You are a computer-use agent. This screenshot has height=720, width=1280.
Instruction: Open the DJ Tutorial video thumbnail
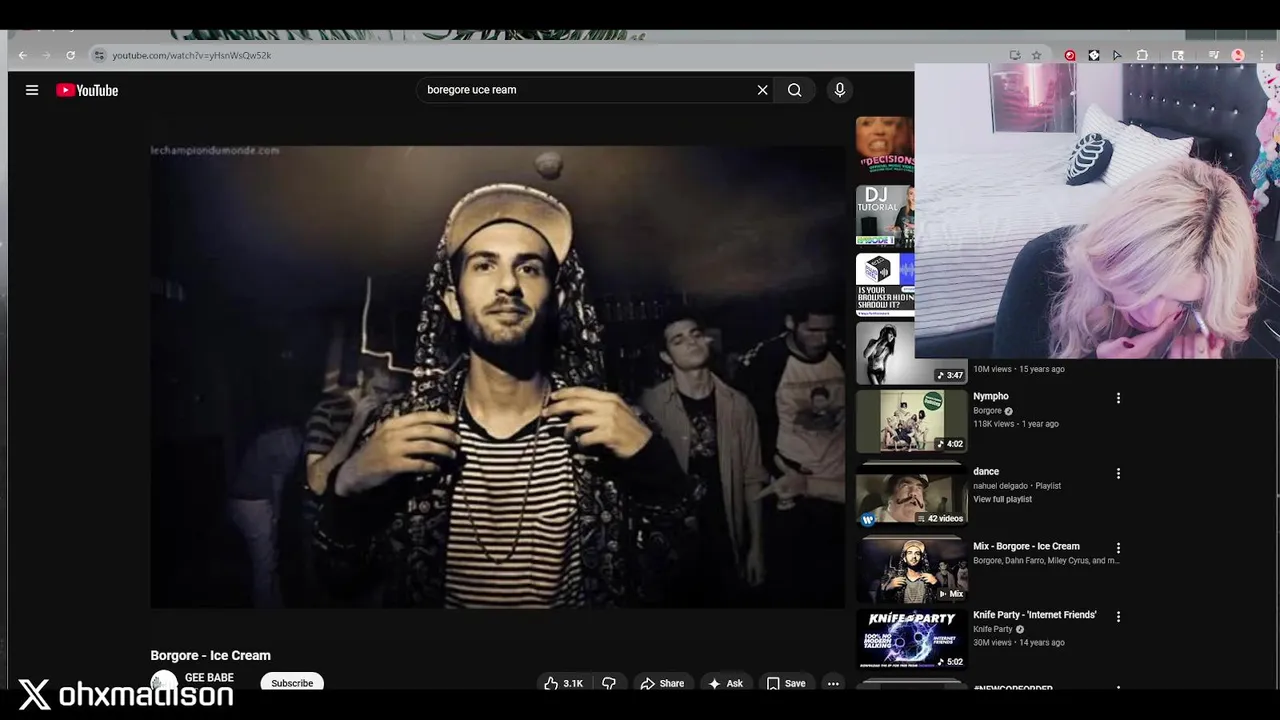[885, 216]
